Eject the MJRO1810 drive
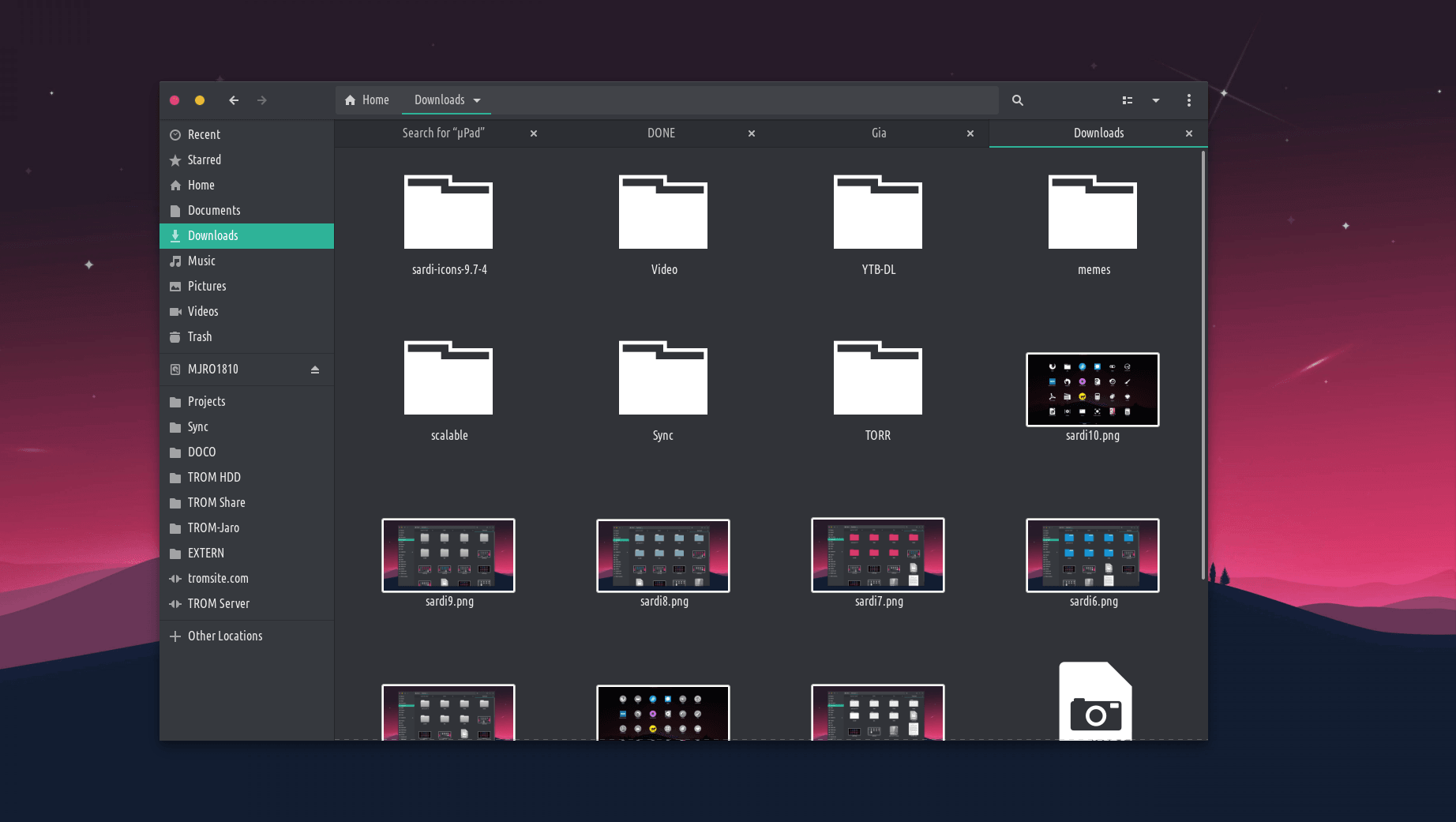The height and width of the screenshot is (822, 1456). tap(315, 370)
